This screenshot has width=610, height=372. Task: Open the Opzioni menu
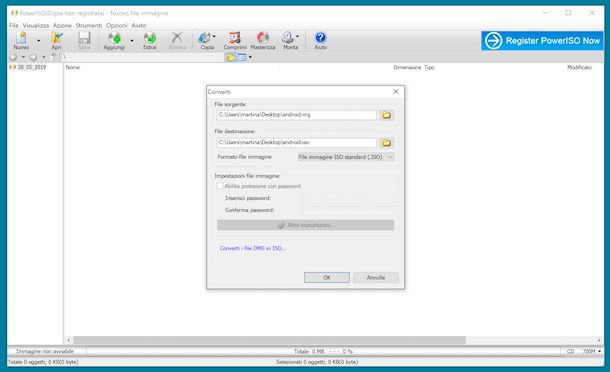pos(117,25)
